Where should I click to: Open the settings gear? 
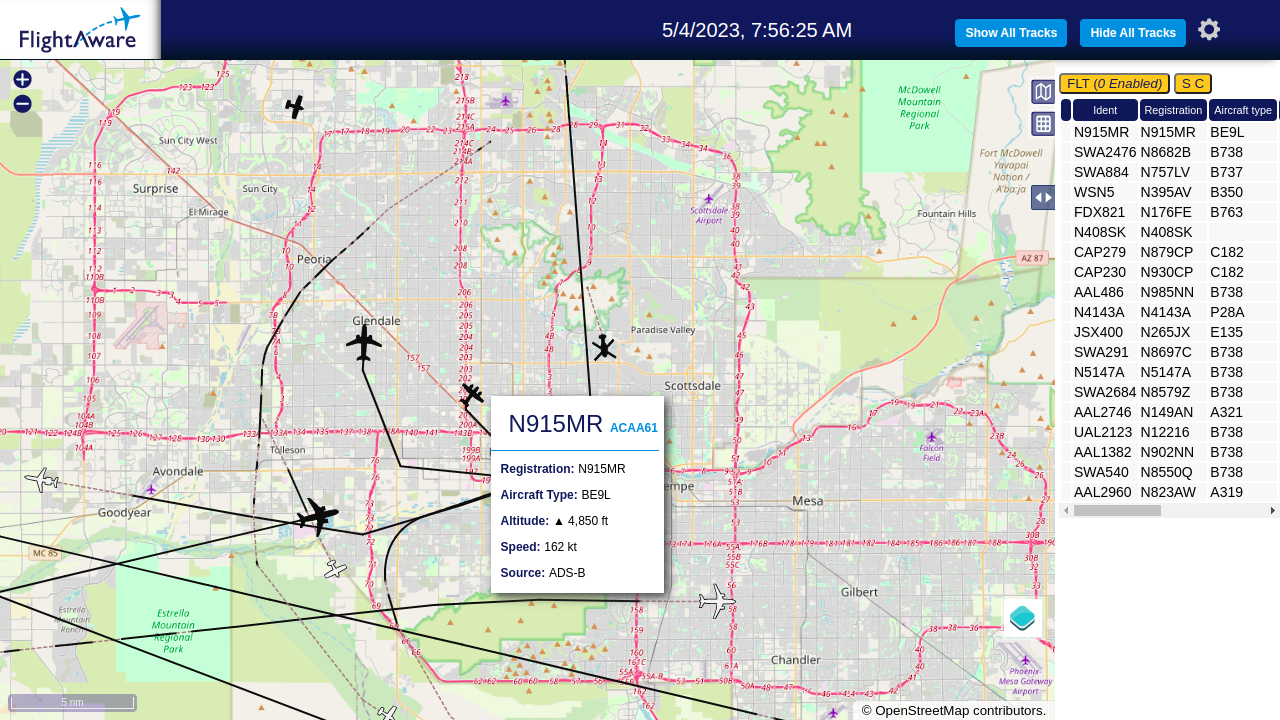coord(1209,30)
